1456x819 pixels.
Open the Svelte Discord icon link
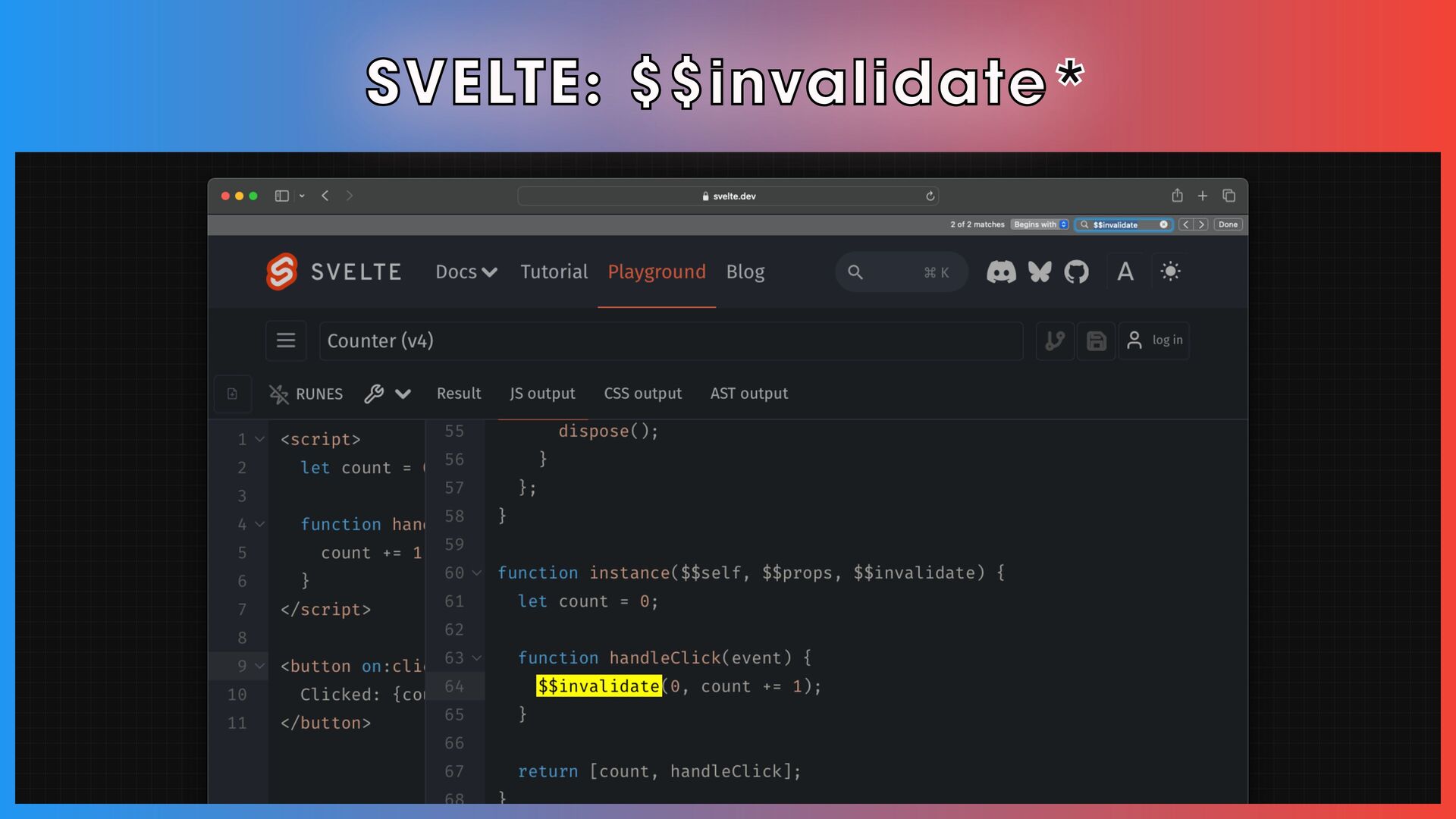(x=1001, y=271)
